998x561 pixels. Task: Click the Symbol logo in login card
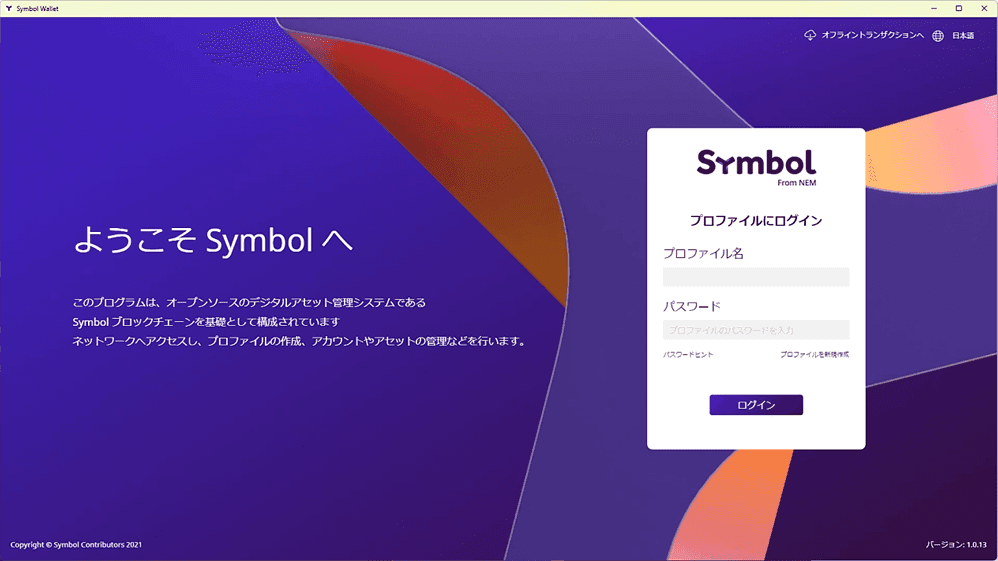tap(756, 163)
